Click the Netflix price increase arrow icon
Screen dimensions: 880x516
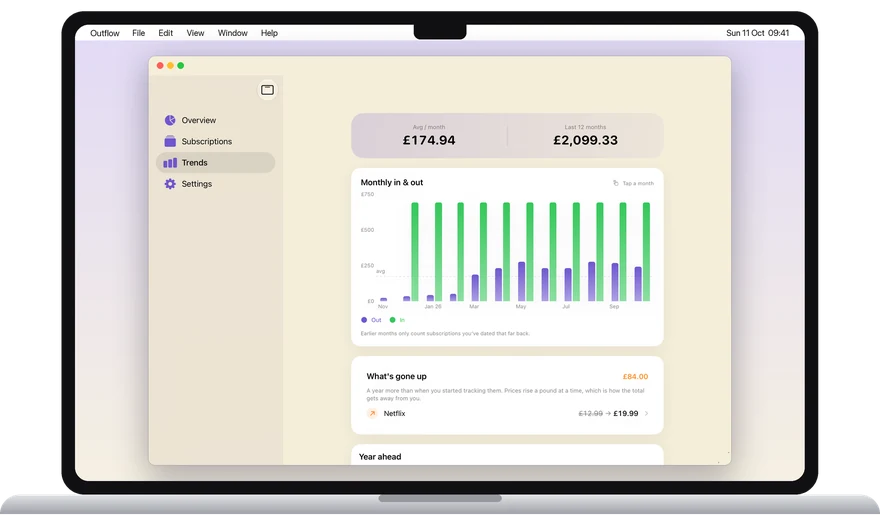click(x=372, y=413)
